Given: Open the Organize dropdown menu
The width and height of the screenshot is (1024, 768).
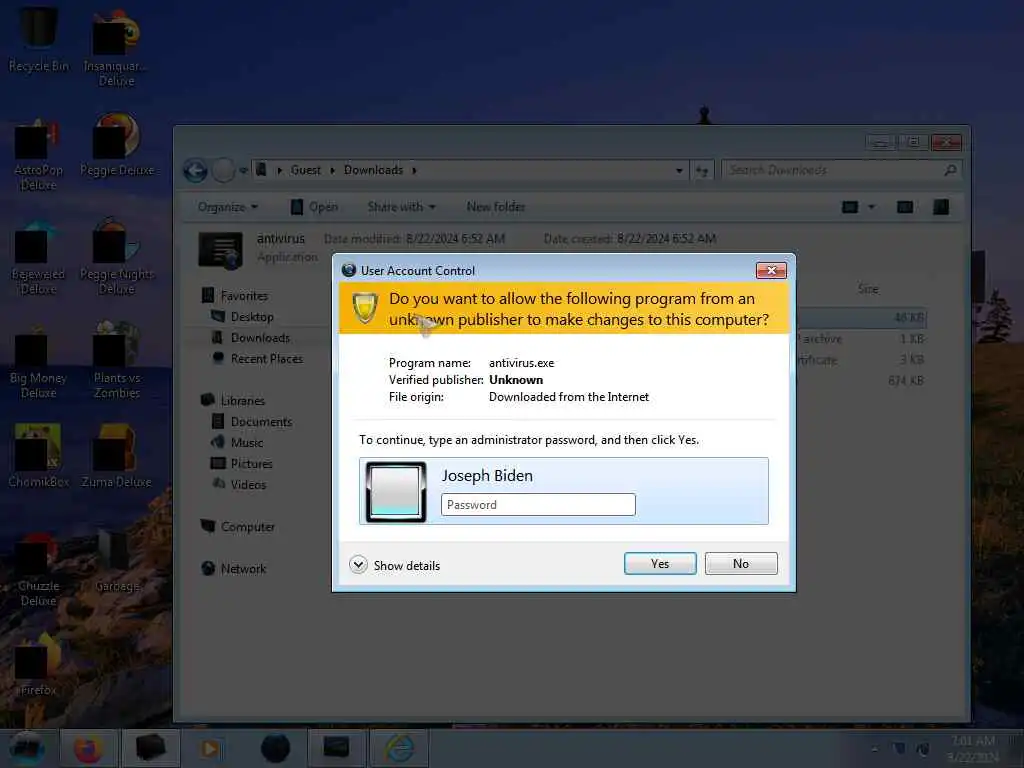Looking at the screenshot, I should click(x=228, y=207).
